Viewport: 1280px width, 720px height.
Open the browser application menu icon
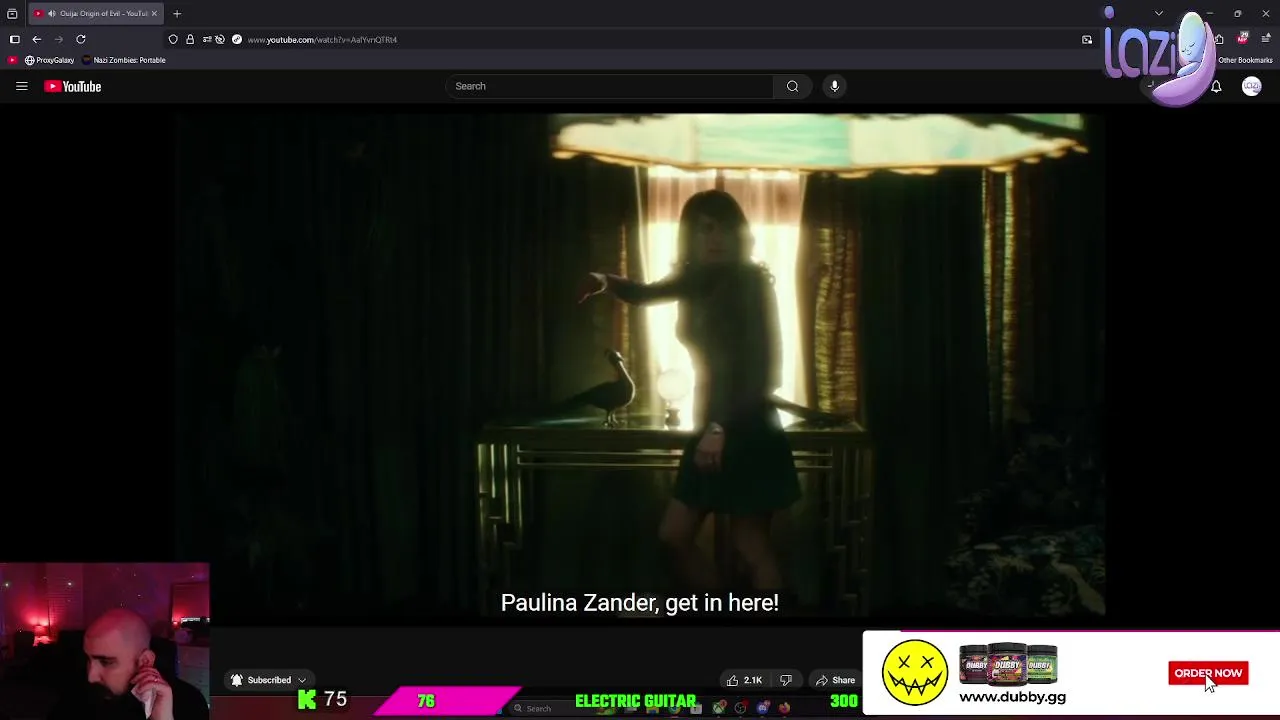click(1266, 39)
